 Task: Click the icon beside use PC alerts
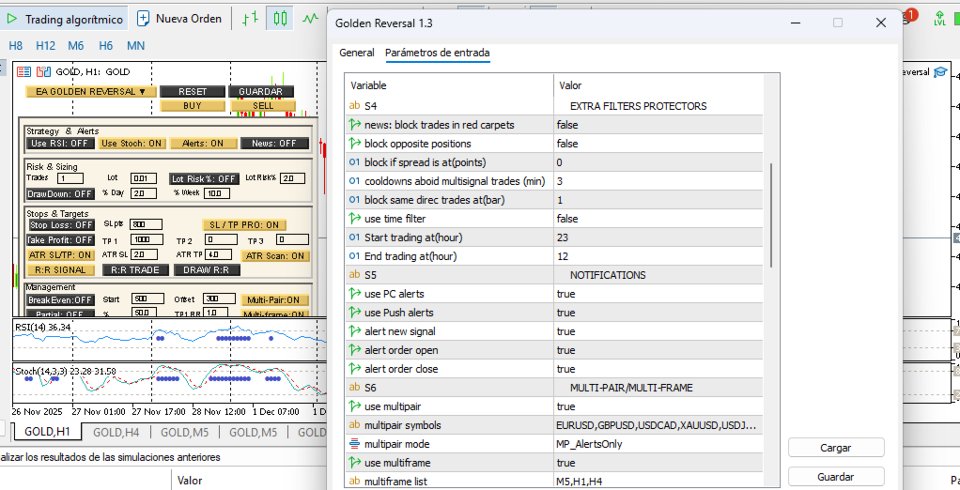pyautogui.click(x=354, y=294)
